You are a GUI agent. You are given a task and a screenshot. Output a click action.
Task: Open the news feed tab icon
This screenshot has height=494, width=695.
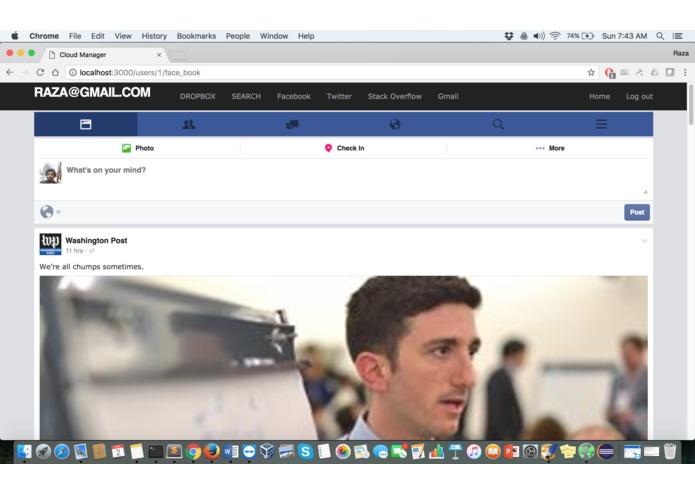[86, 124]
